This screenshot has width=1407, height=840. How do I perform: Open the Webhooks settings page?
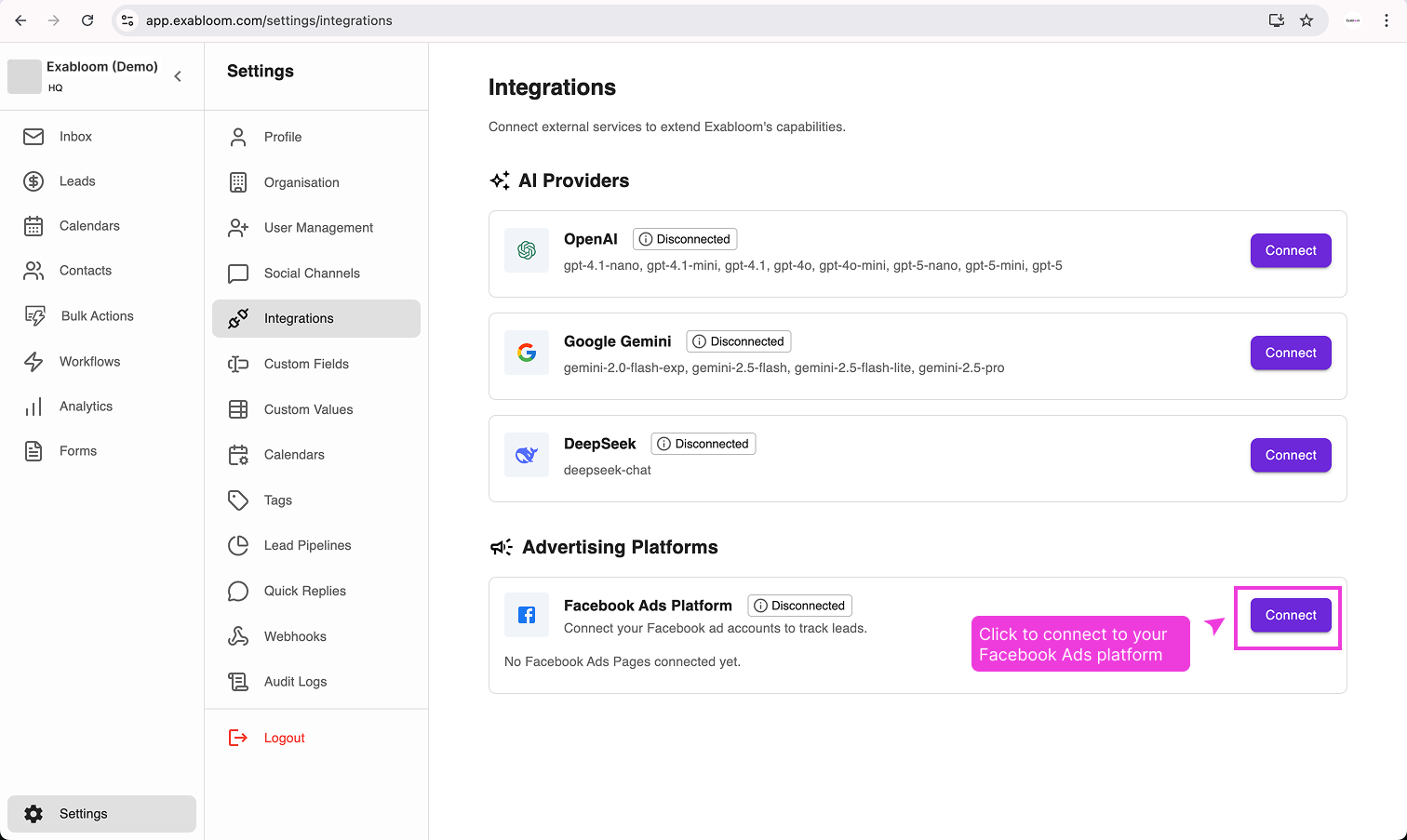tap(298, 635)
